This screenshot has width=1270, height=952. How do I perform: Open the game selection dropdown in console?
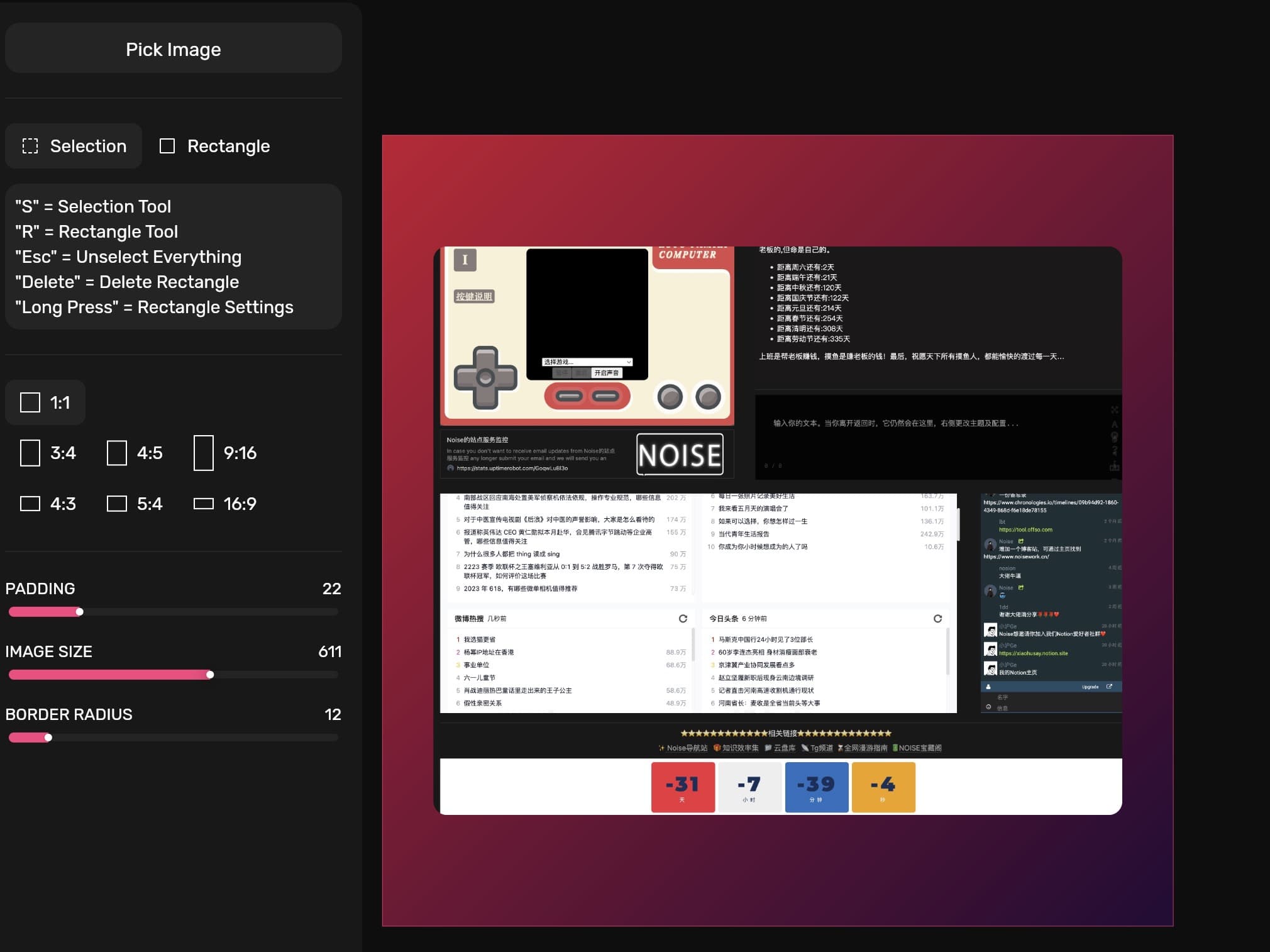point(587,362)
